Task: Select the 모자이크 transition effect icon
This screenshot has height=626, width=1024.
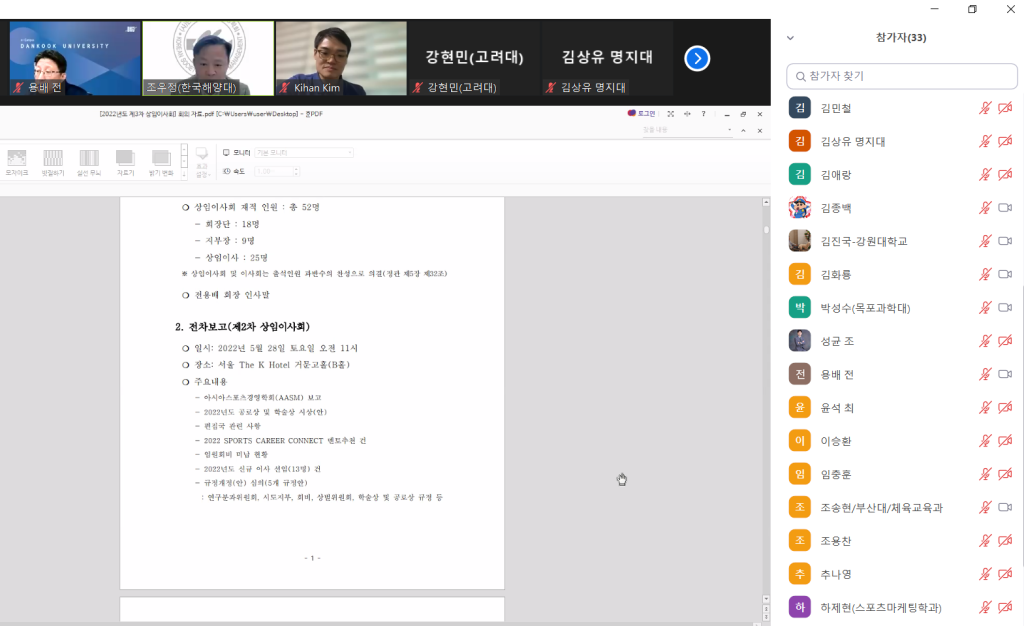Action: 17,162
